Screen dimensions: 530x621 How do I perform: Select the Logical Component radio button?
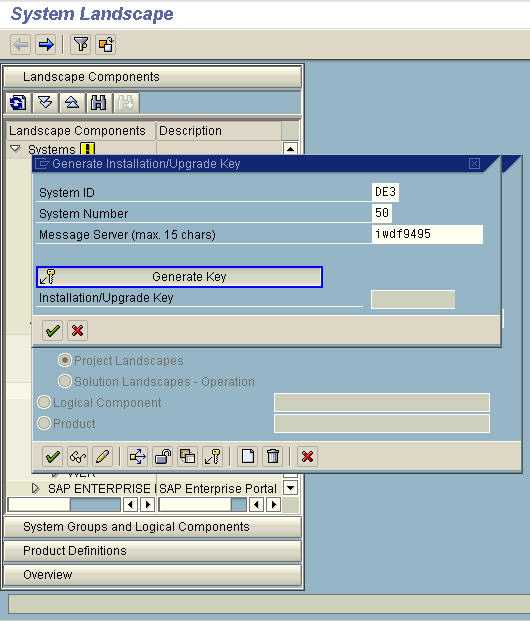tap(44, 402)
